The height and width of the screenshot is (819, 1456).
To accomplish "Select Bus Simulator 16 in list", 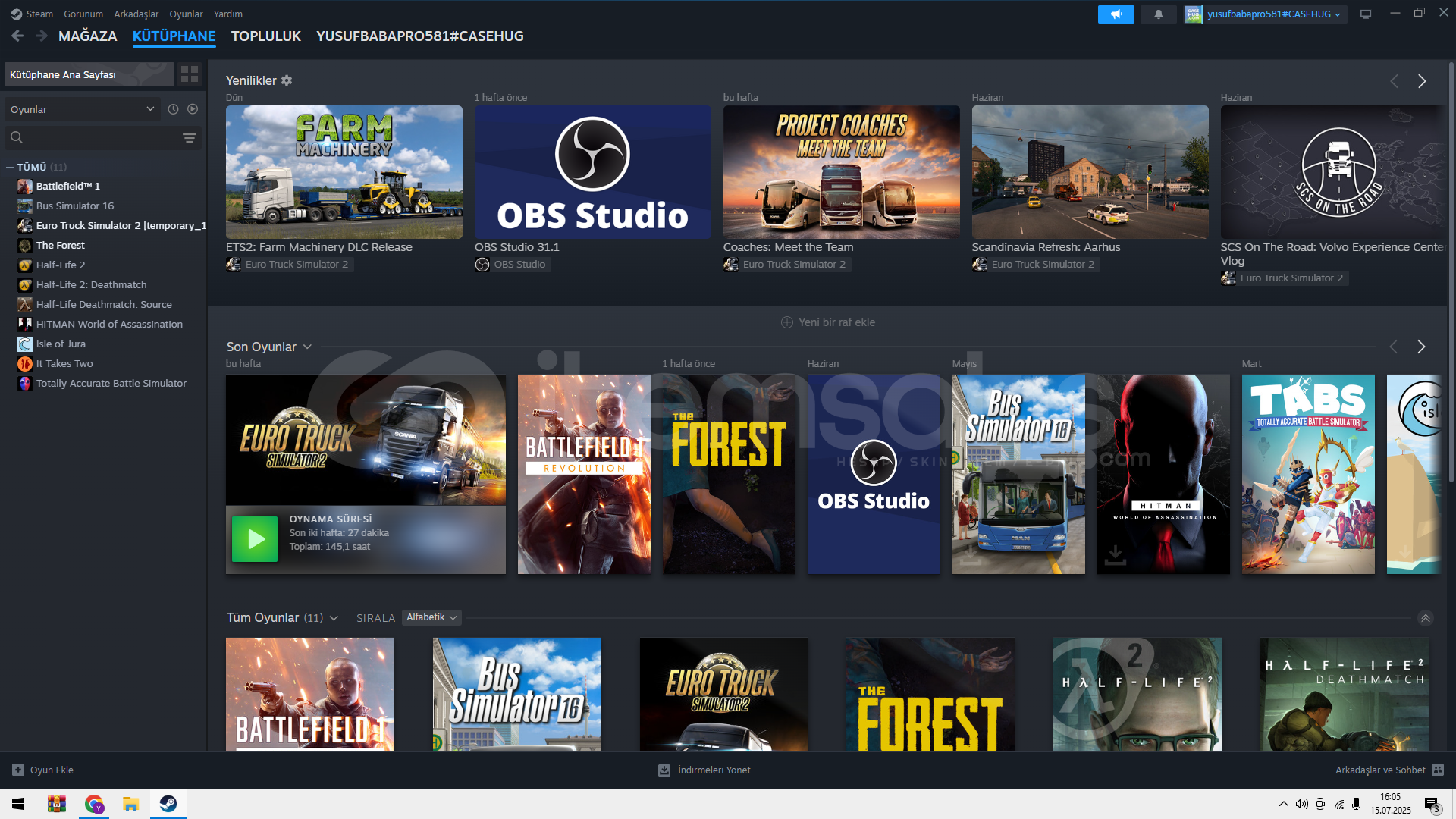I will (75, 206).
